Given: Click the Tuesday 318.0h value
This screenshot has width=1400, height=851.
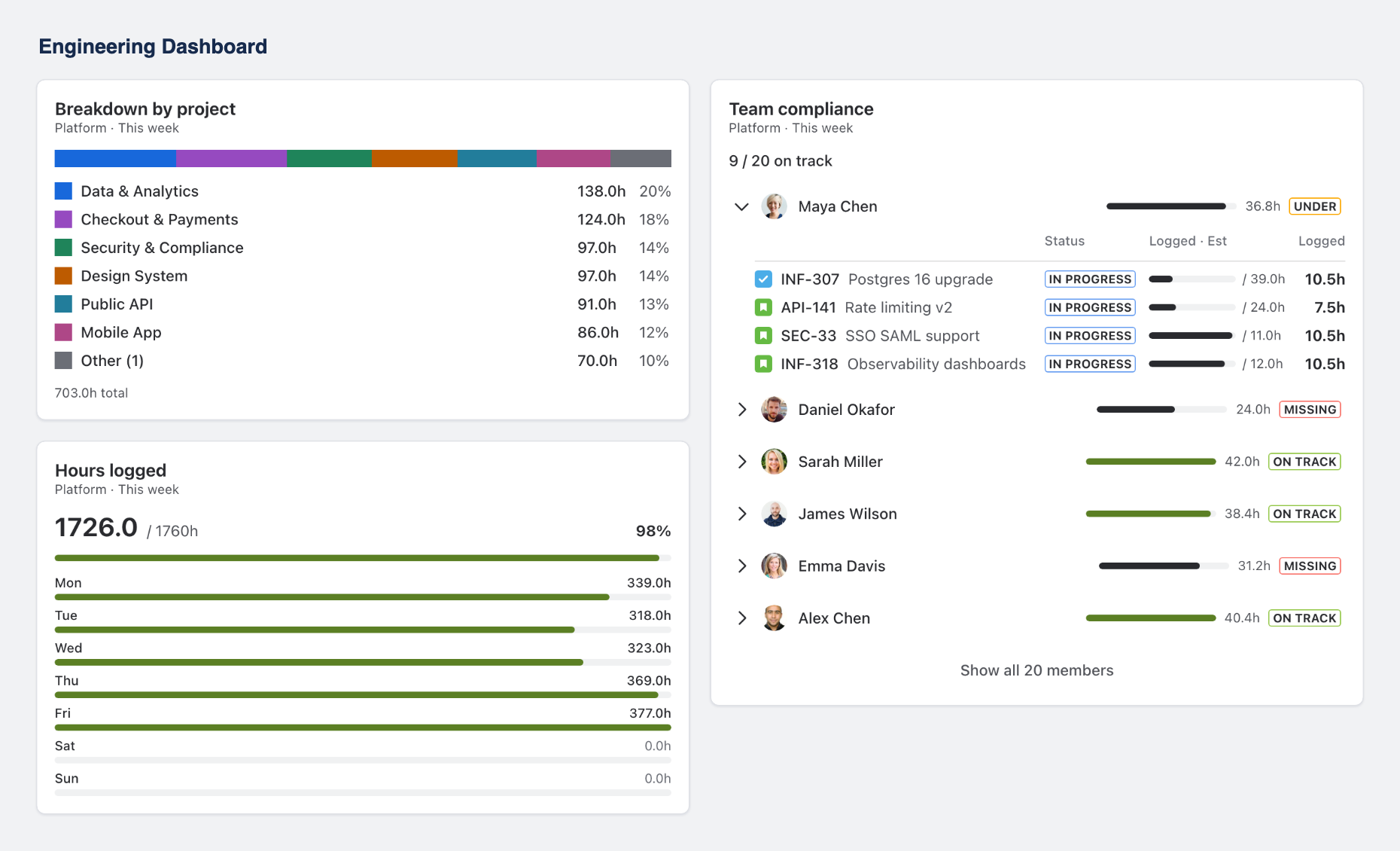Looking at the screenshot, I should coord(650,615).
